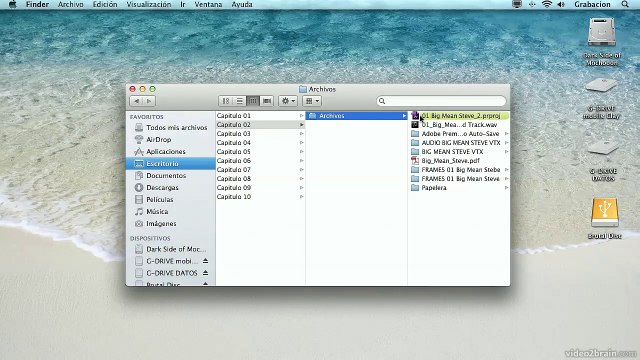640x360 pixels.
Task: Switch Finder to list view
Action: coord(240,101)
